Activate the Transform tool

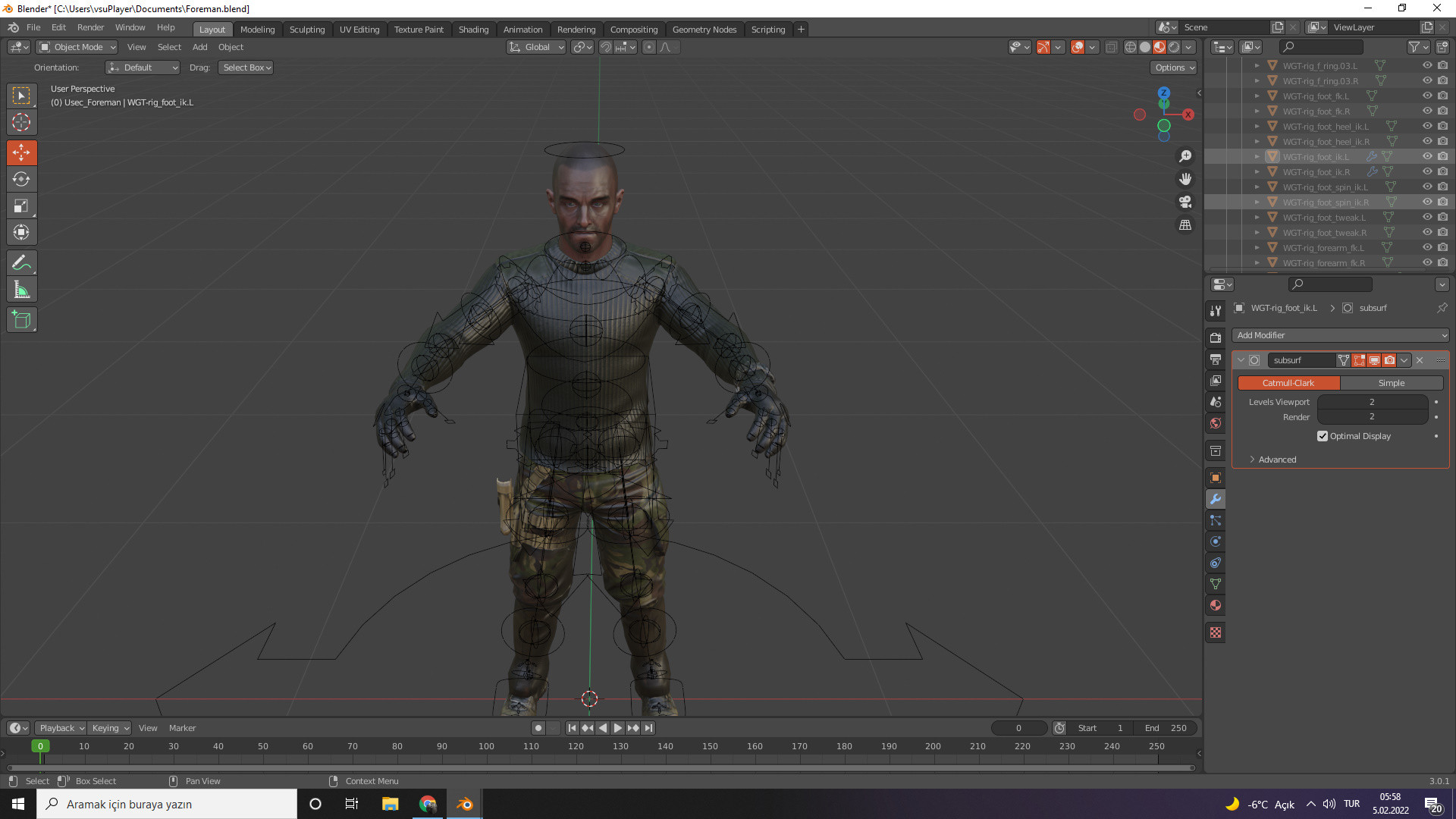[21, 232]
